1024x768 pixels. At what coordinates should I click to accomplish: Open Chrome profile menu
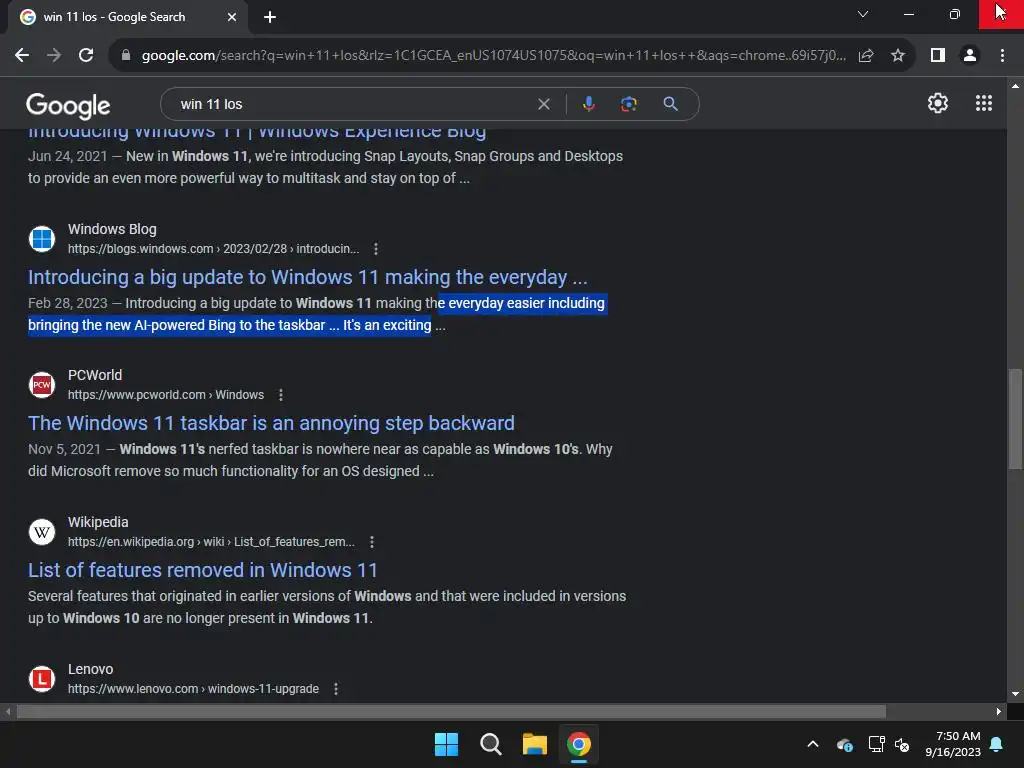pyautogui.click(x=970, y=56)
